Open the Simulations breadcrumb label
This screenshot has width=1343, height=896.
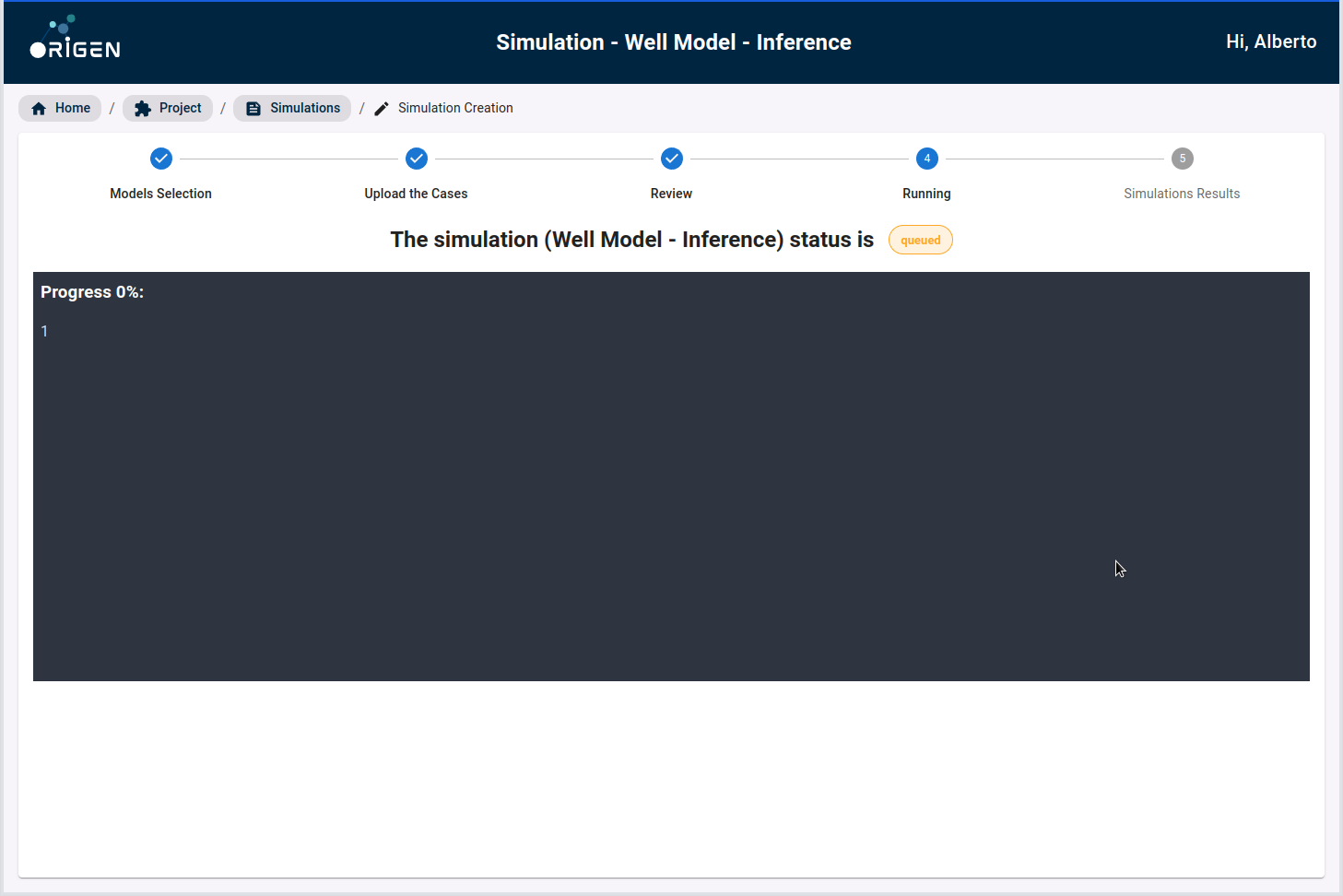pyautogui.click(x=305, y=108)
